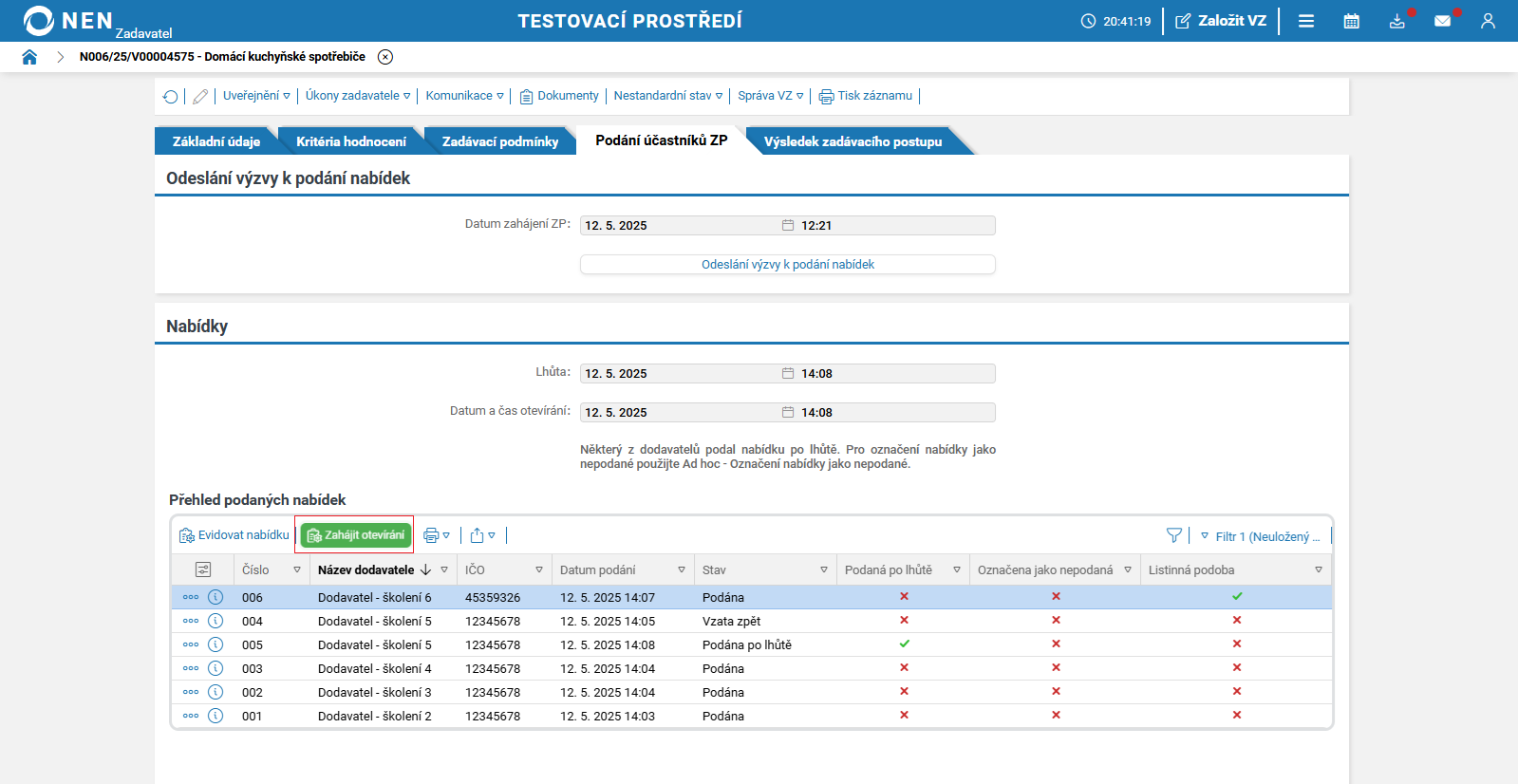Open the table column settings icon

[x=203, y=569]
